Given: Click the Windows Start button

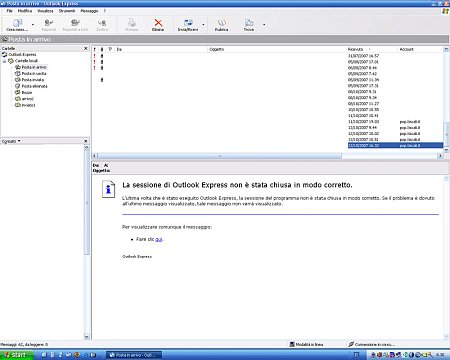Looking at the screenshot, I should coord(16,355).
